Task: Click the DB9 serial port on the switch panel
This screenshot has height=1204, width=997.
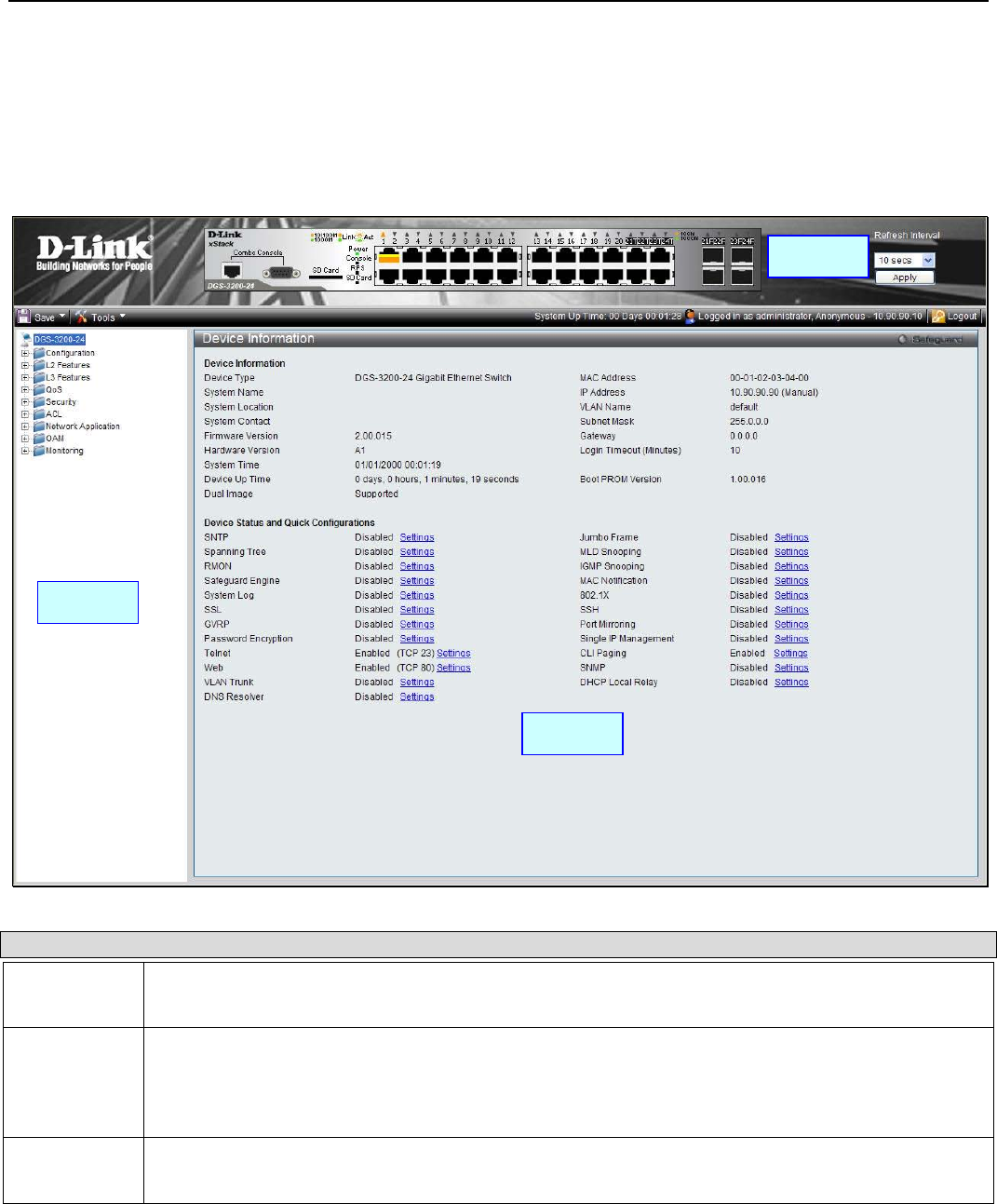Action: (282, 273)
